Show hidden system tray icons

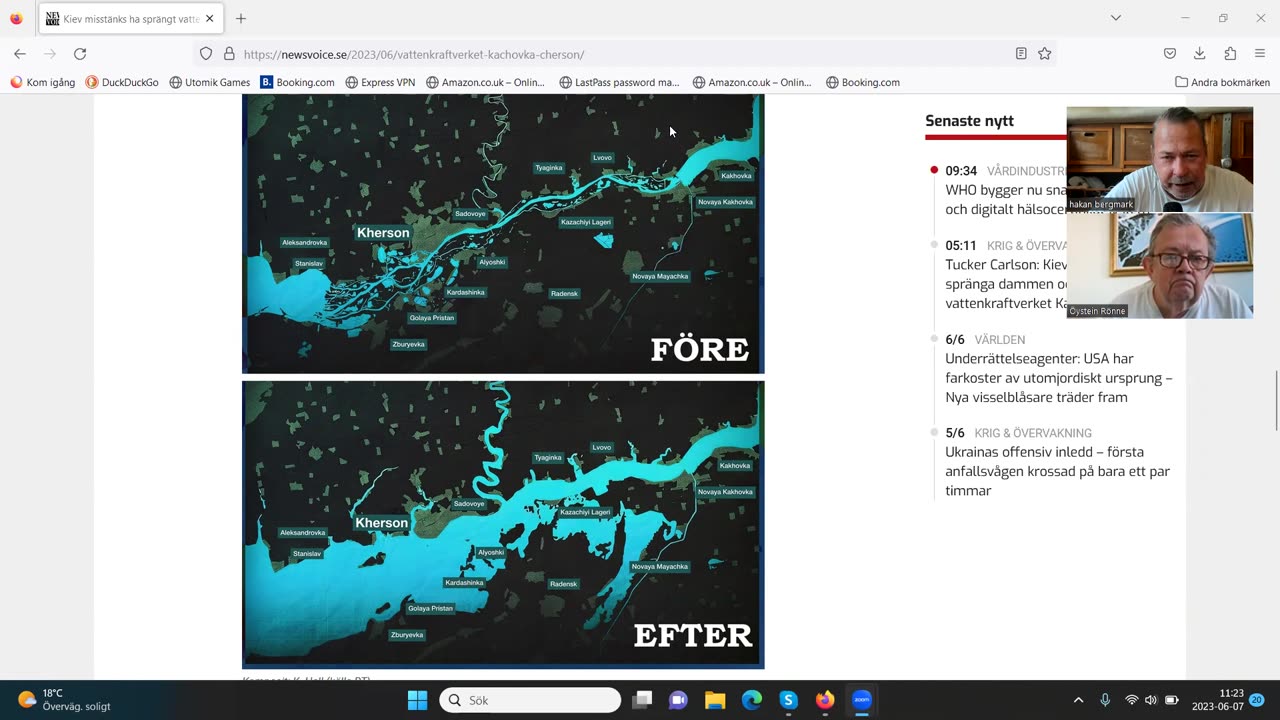point(1078,700)
